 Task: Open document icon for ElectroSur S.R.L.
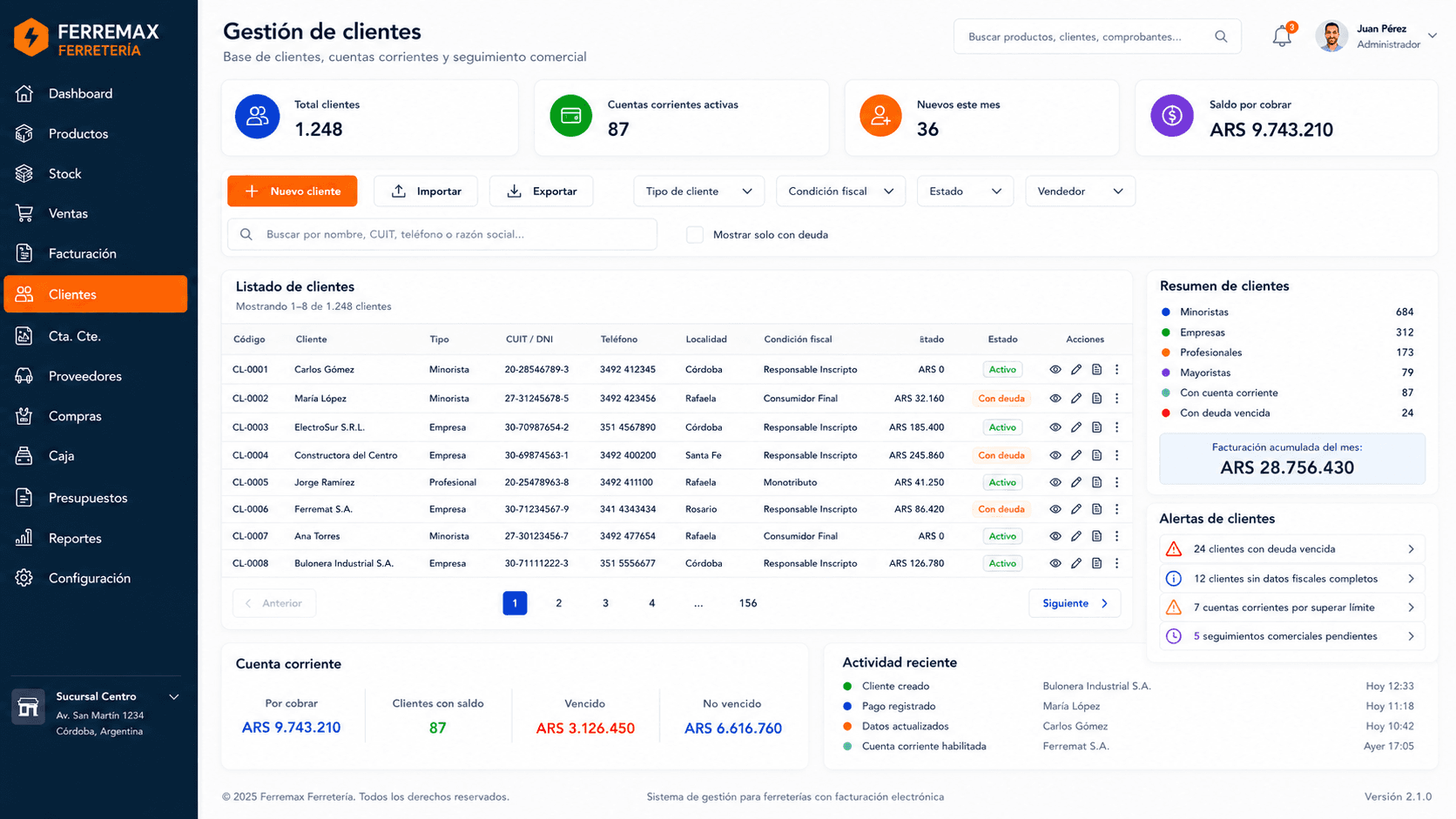coord(1096,427)
